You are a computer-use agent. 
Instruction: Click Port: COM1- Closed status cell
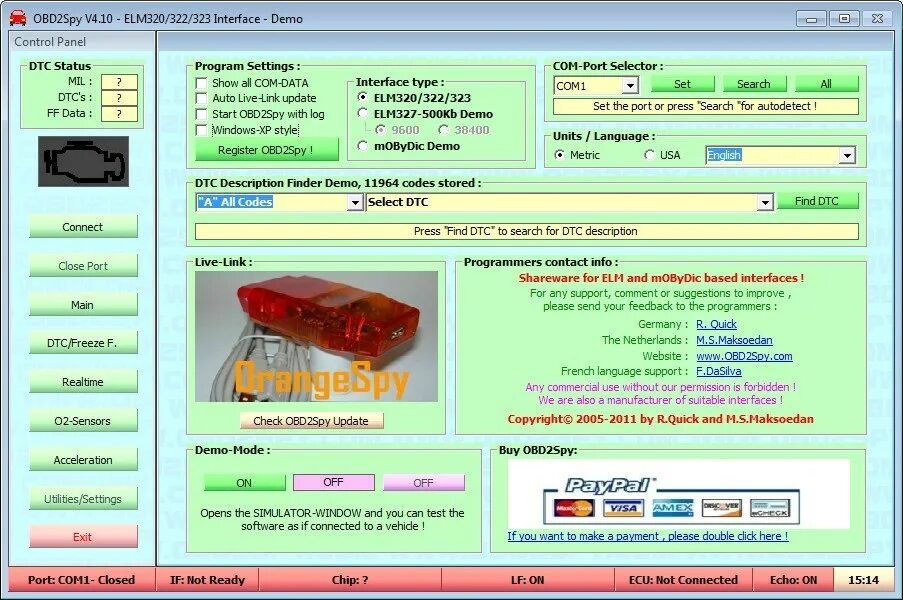[x=82, y=580]
